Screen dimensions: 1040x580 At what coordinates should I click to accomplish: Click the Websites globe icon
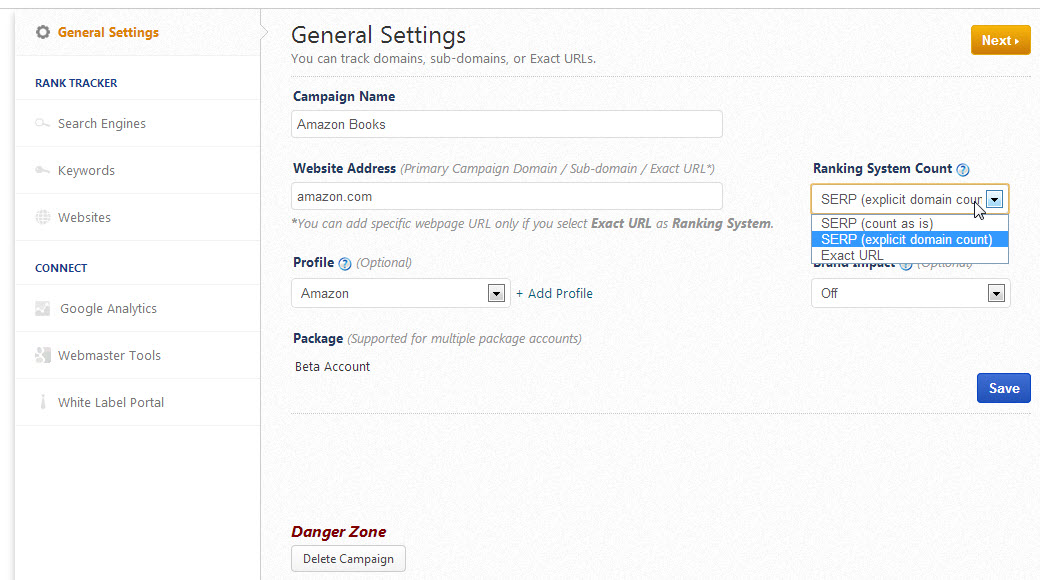coord(43,217)
